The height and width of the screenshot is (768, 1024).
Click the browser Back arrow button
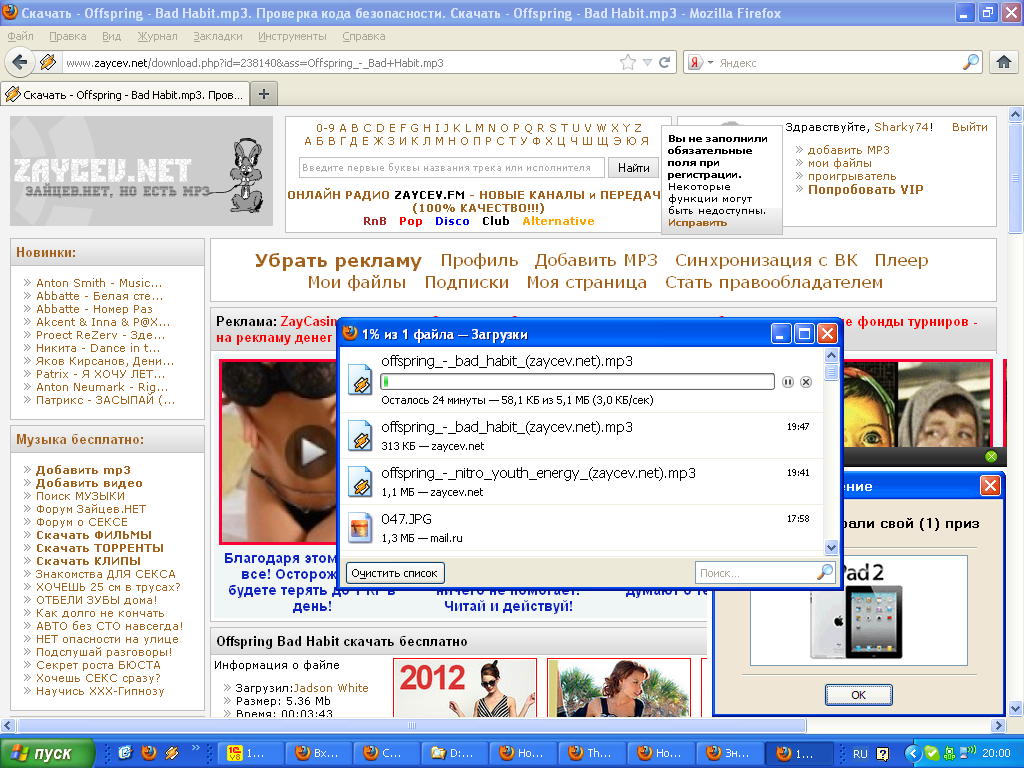coord(21,62)
